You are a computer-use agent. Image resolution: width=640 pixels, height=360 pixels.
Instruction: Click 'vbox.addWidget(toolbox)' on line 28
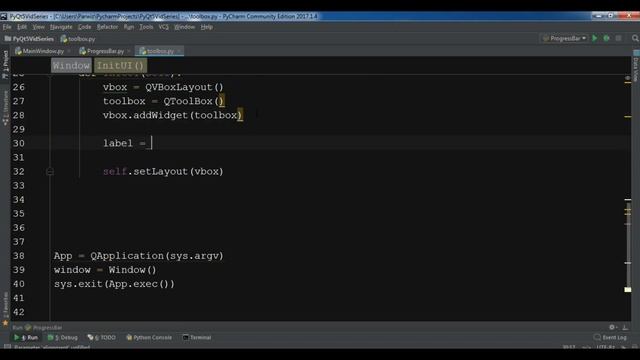coord(172,116)
